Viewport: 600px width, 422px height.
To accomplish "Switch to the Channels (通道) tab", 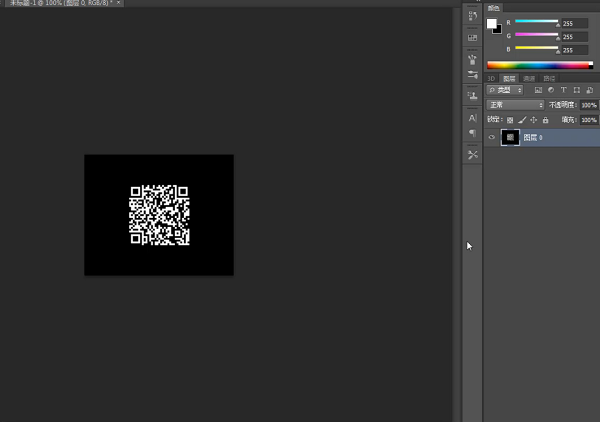I will [x=529, y=78].
